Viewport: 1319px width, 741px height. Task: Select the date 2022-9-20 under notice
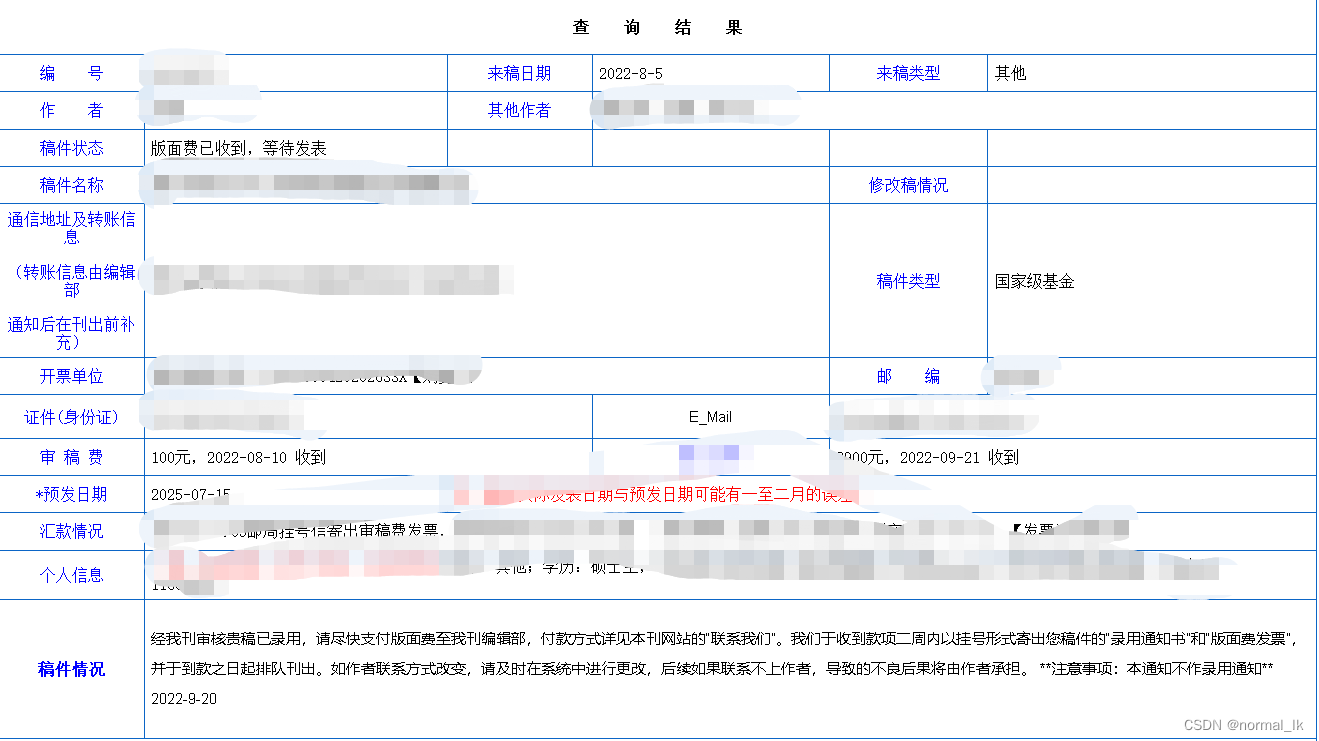pyautogui.click(x=184, y=698)
